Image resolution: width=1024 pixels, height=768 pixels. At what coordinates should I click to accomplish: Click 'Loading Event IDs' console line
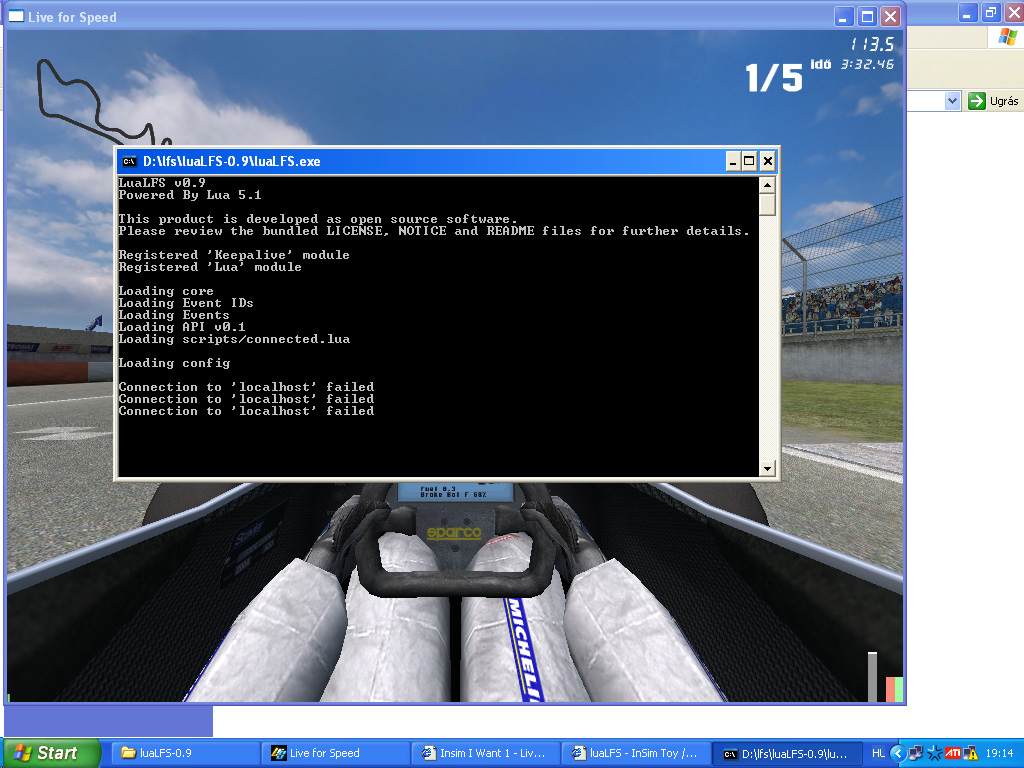tap(186, 303)
